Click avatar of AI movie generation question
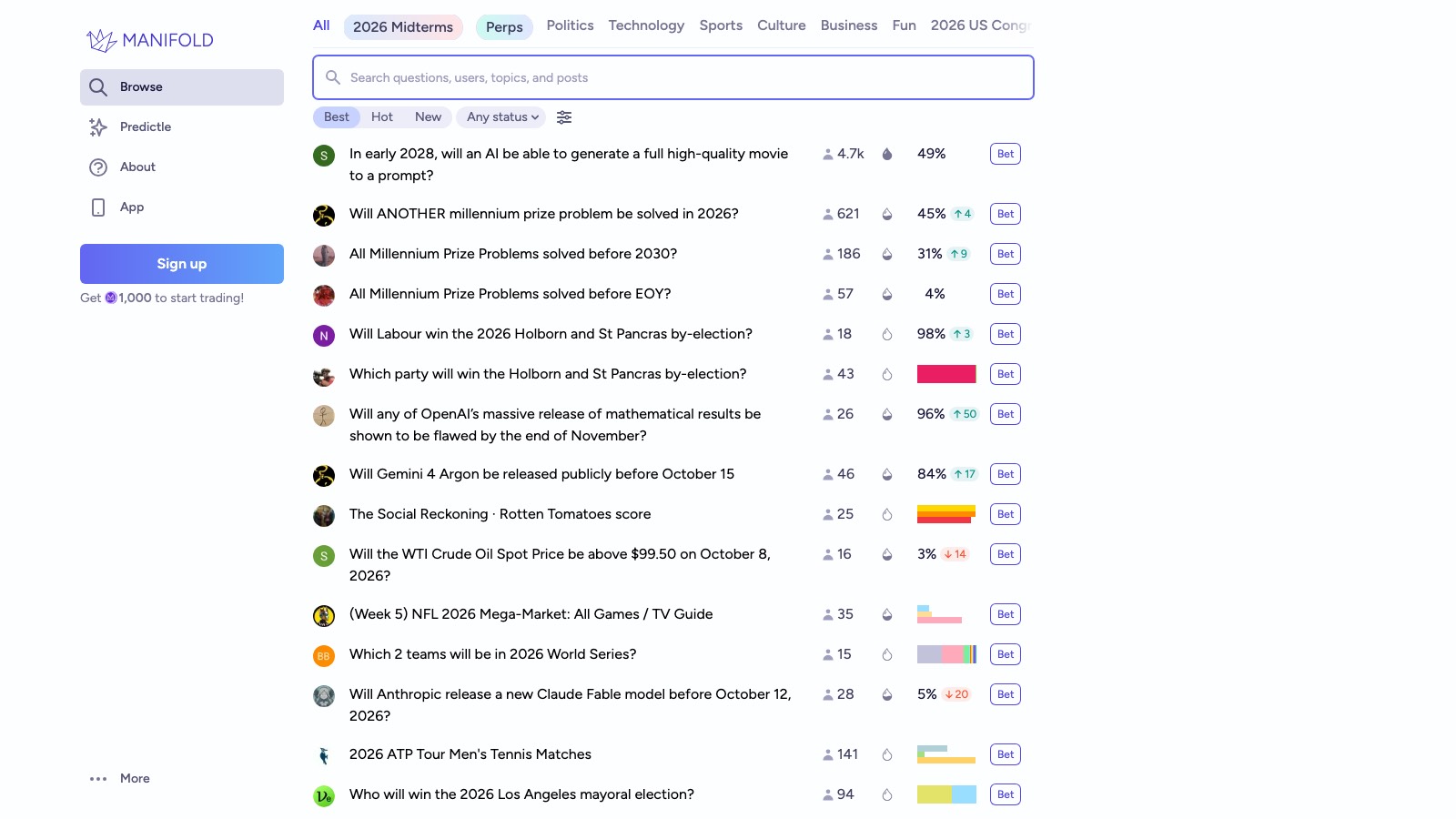The image size is (1456, 819). click(324, 156)
